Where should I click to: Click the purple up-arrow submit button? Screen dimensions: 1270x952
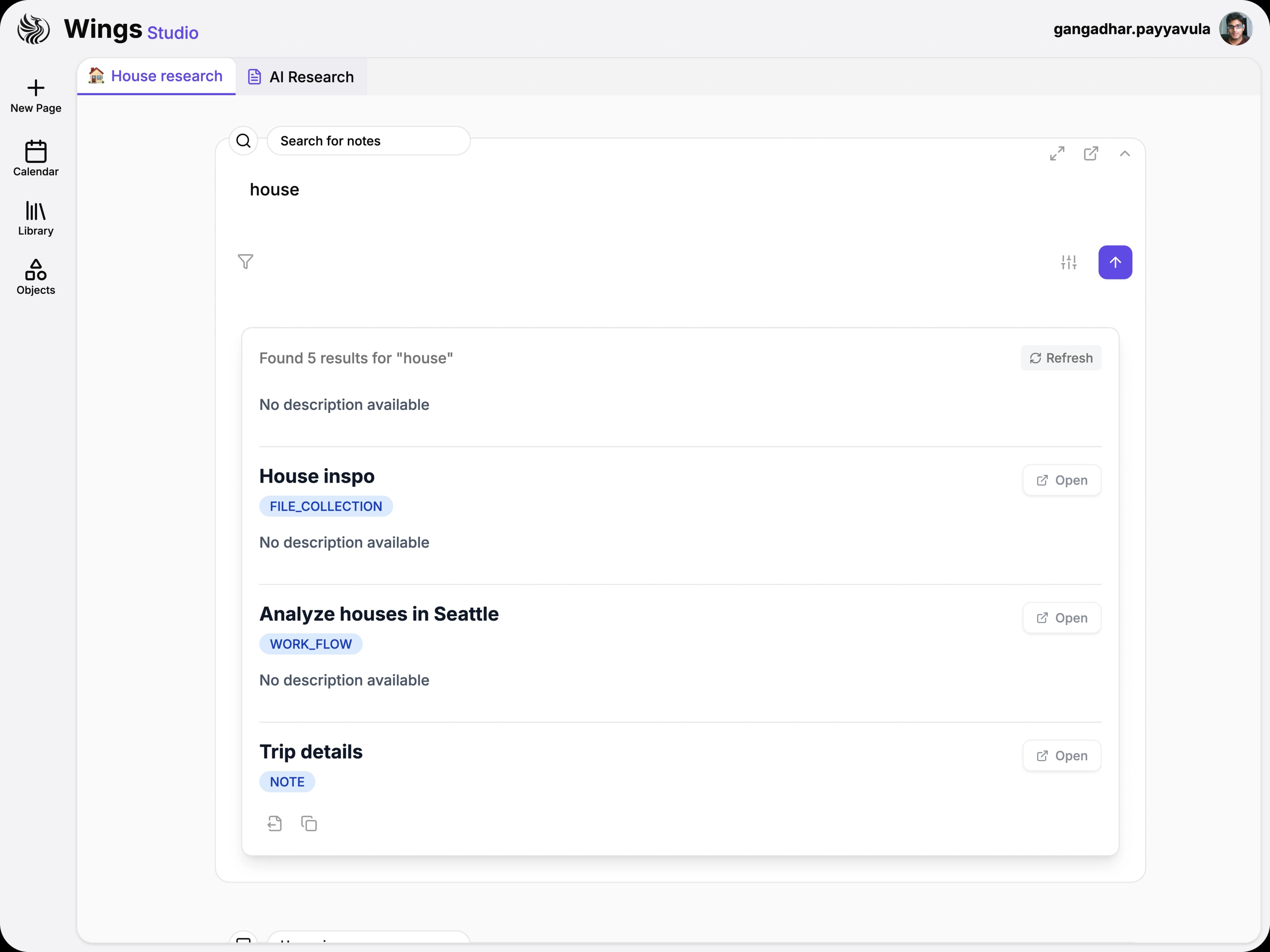point(1116,262)
